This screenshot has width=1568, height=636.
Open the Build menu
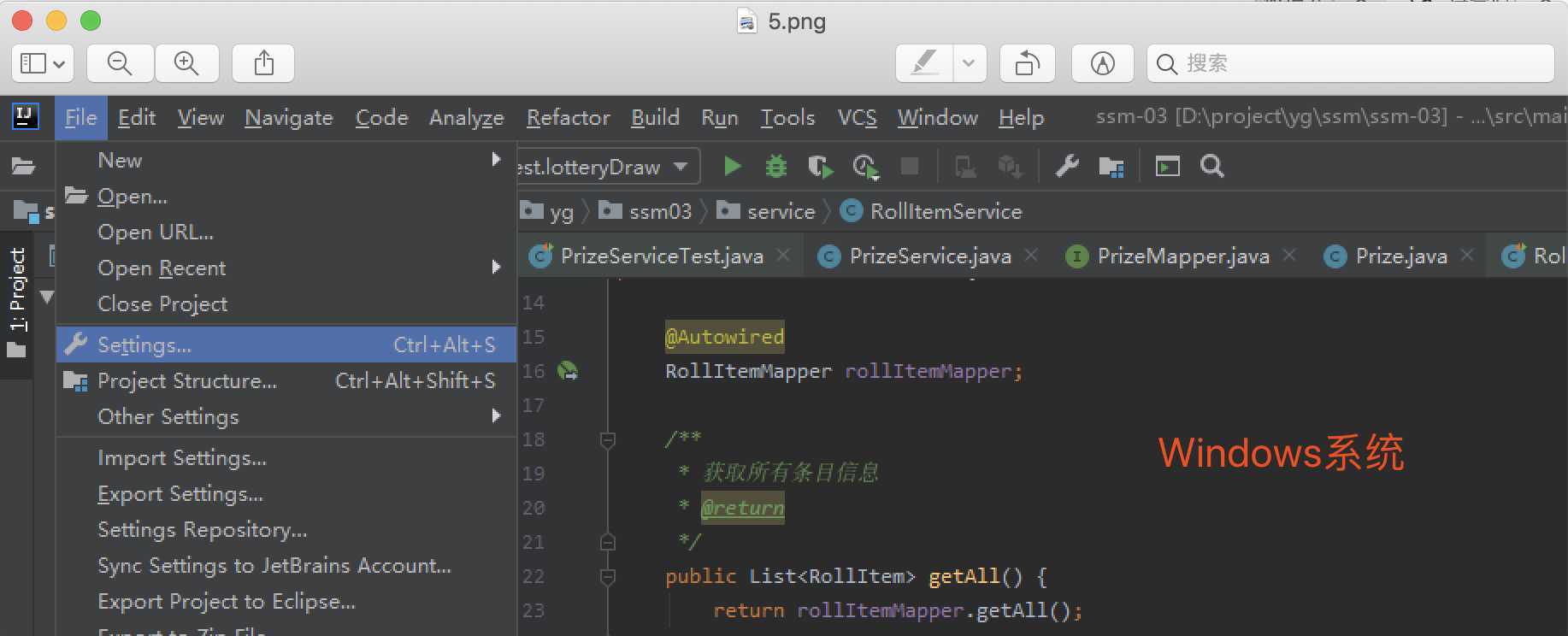click(x=656, y=118)
